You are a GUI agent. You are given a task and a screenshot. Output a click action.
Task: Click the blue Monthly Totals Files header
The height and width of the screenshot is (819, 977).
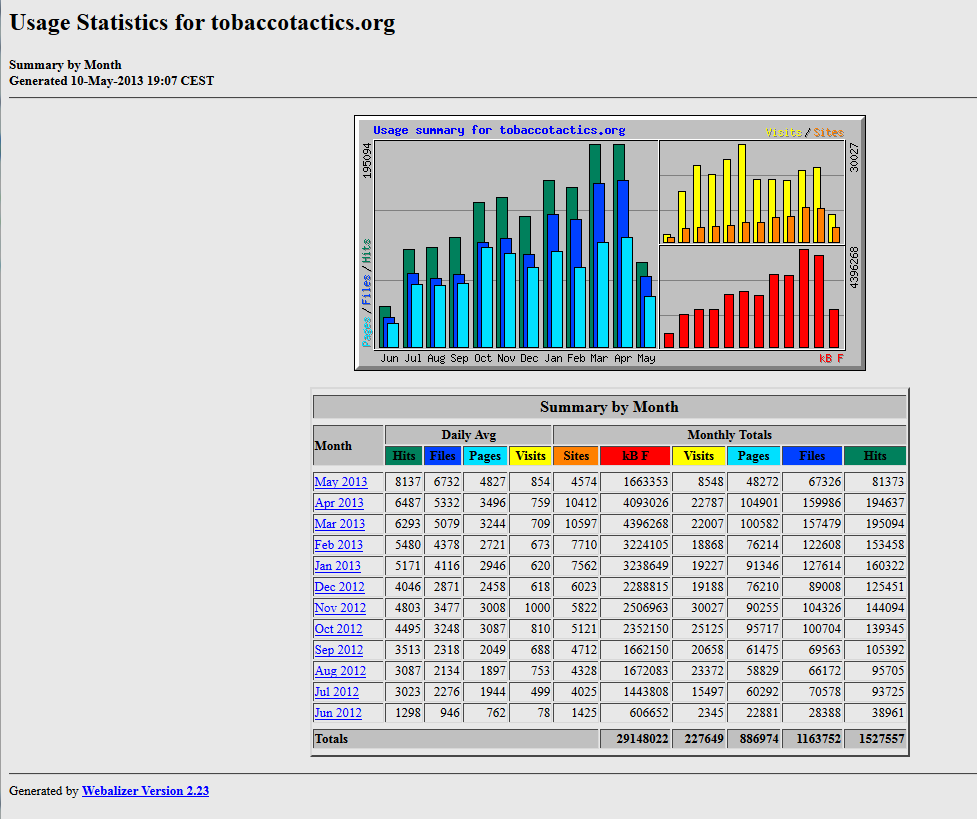pyautogui.click(x=812, y=456)
